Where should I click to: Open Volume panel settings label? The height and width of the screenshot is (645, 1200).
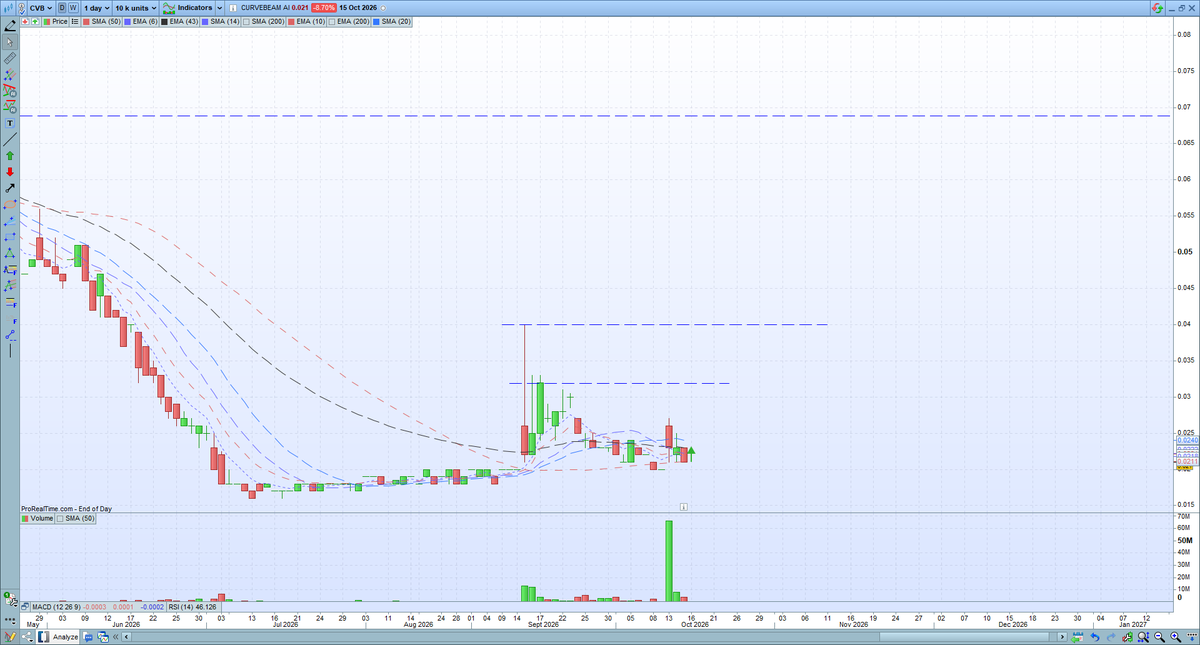point(37,519)
